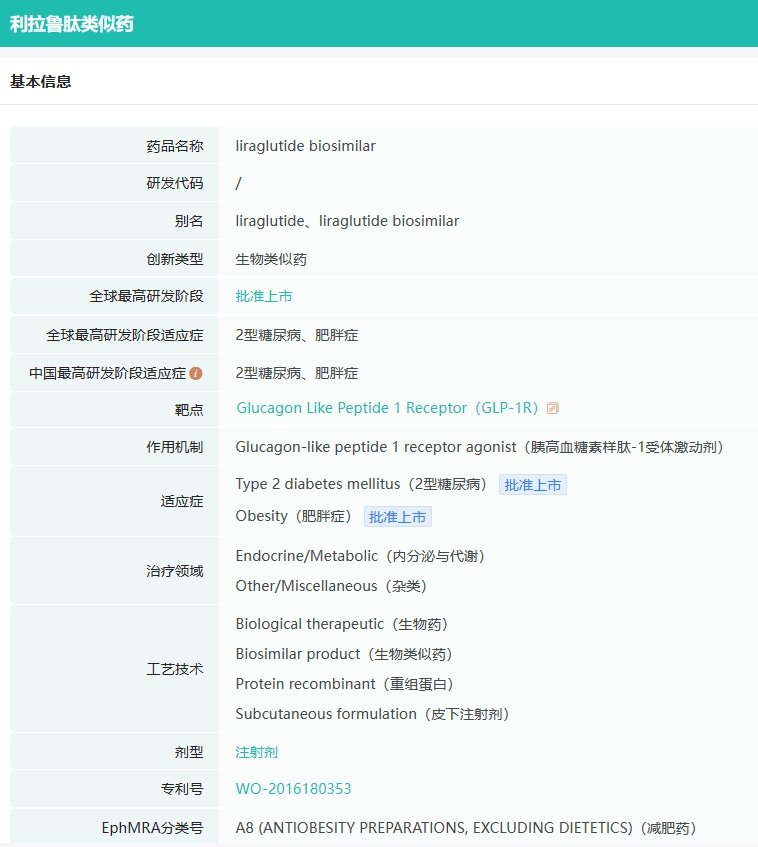Viewport: 758px width, 847px height.
Task: Select the 利拉鲁肽类似药 page title
Action: tap(72, 24)
